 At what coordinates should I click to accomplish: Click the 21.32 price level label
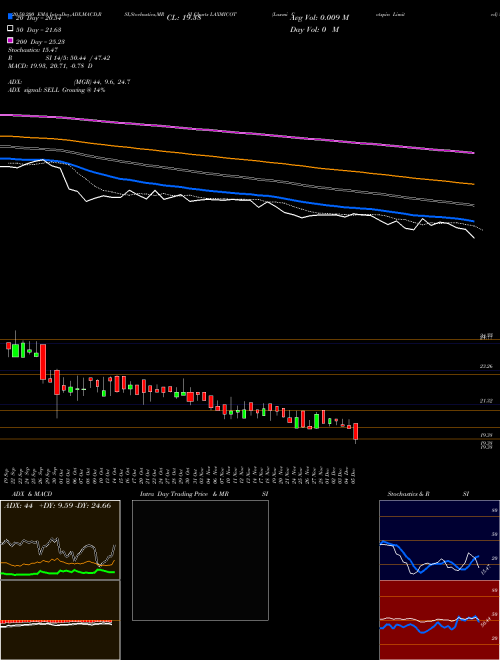pyautogui.click(x=486, y=401)
